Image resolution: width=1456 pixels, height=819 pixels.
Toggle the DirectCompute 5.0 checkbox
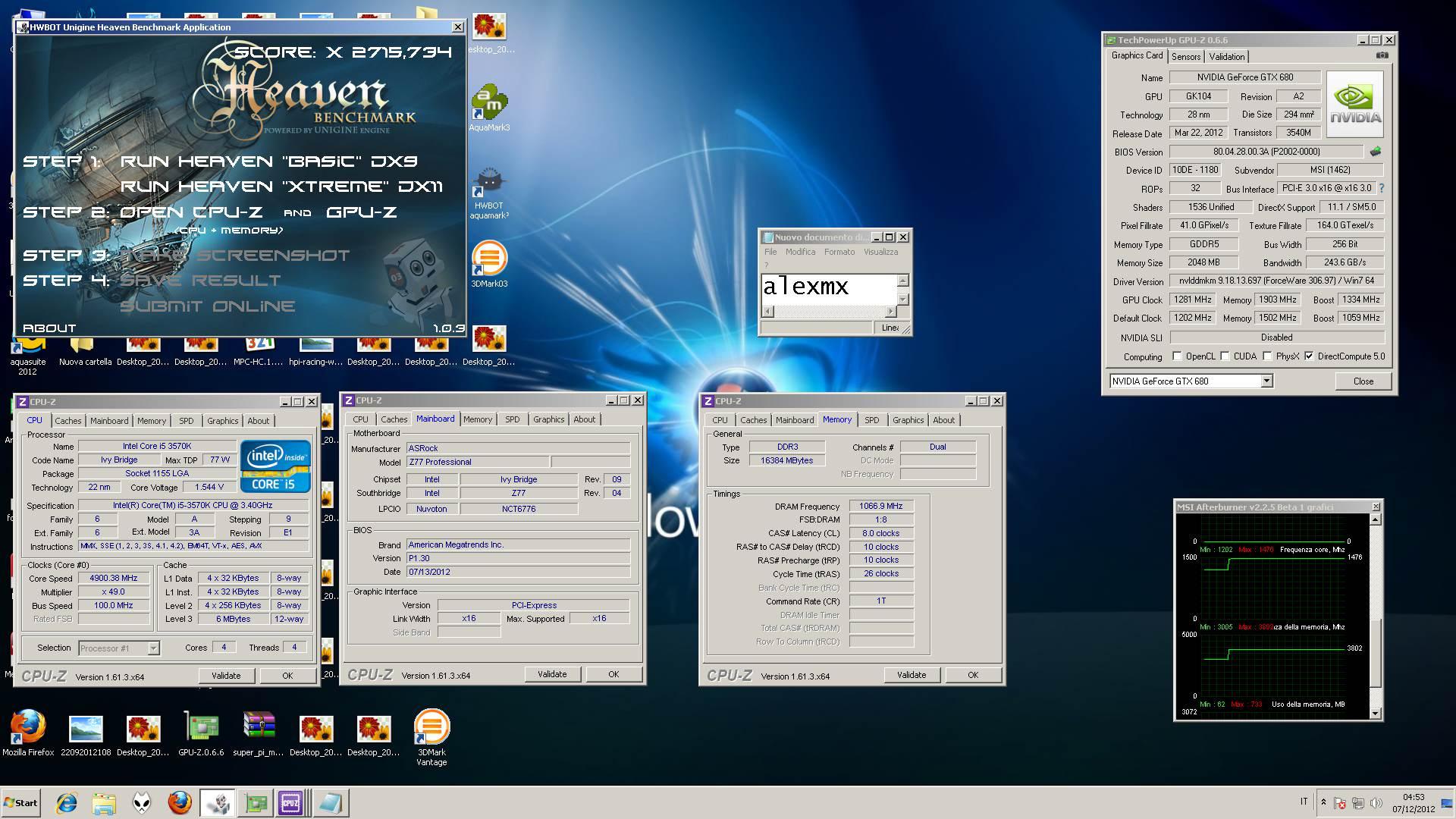[x=1309, y=356]
